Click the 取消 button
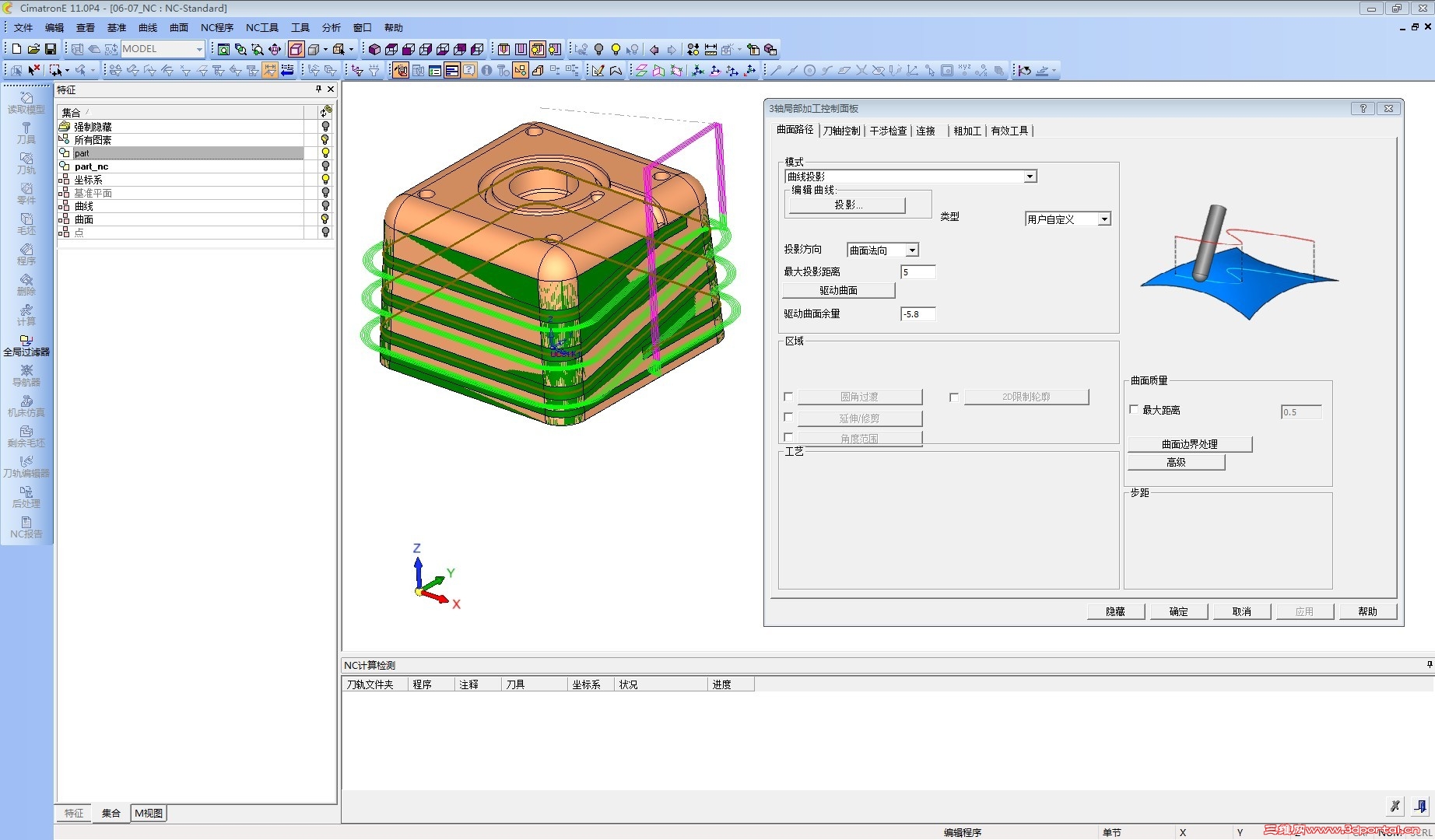1435x840 pixels. [1241, 611]
